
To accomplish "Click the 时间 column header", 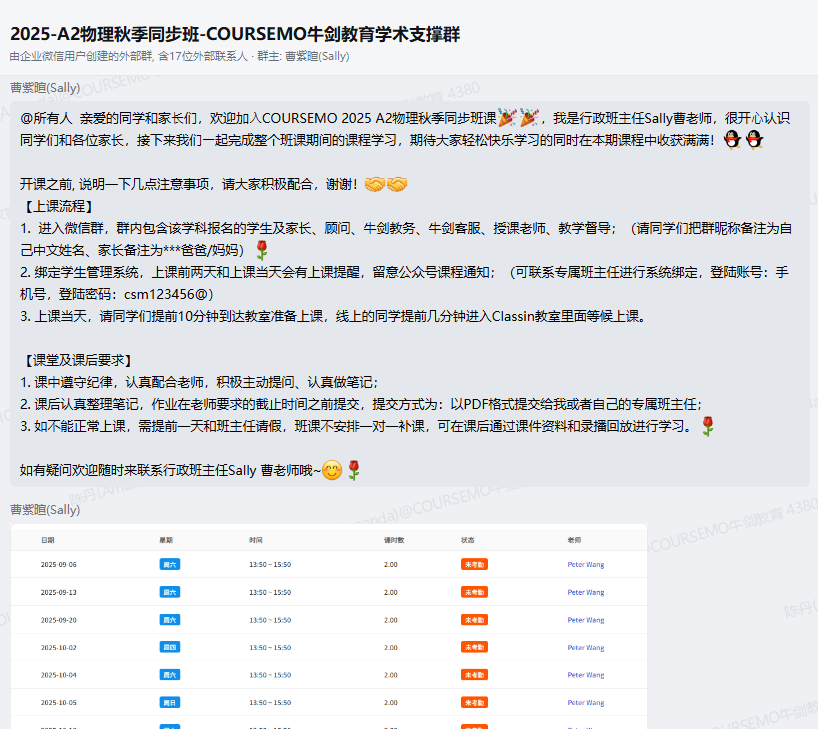I will [256, 540].
